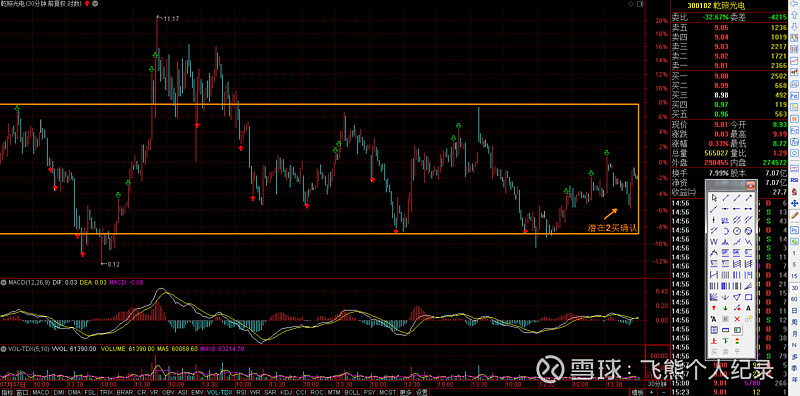Select the triangle drawing tool in toolbox
This screenshot has width=800, height=396.
tap(737, 297)
